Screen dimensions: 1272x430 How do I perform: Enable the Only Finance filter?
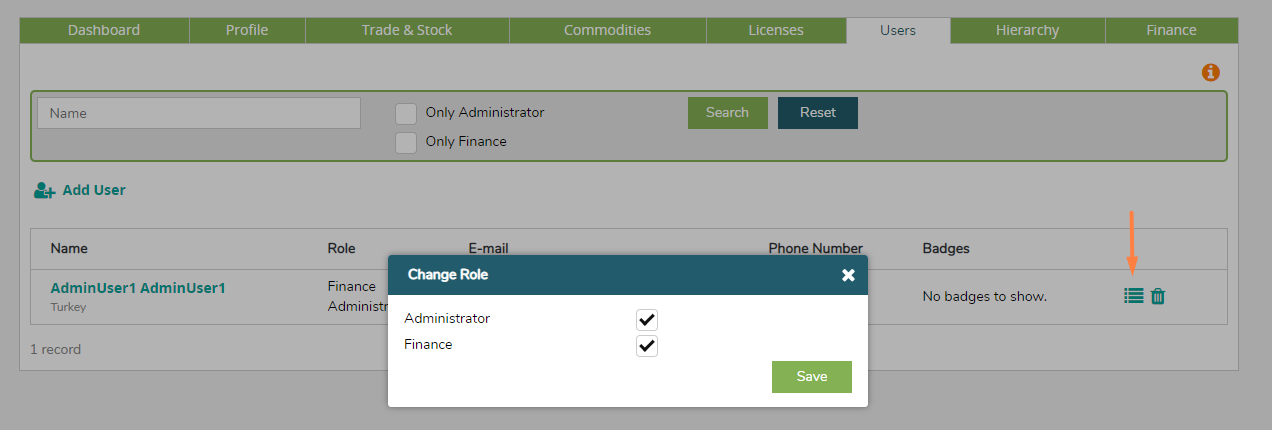[406, 142]
